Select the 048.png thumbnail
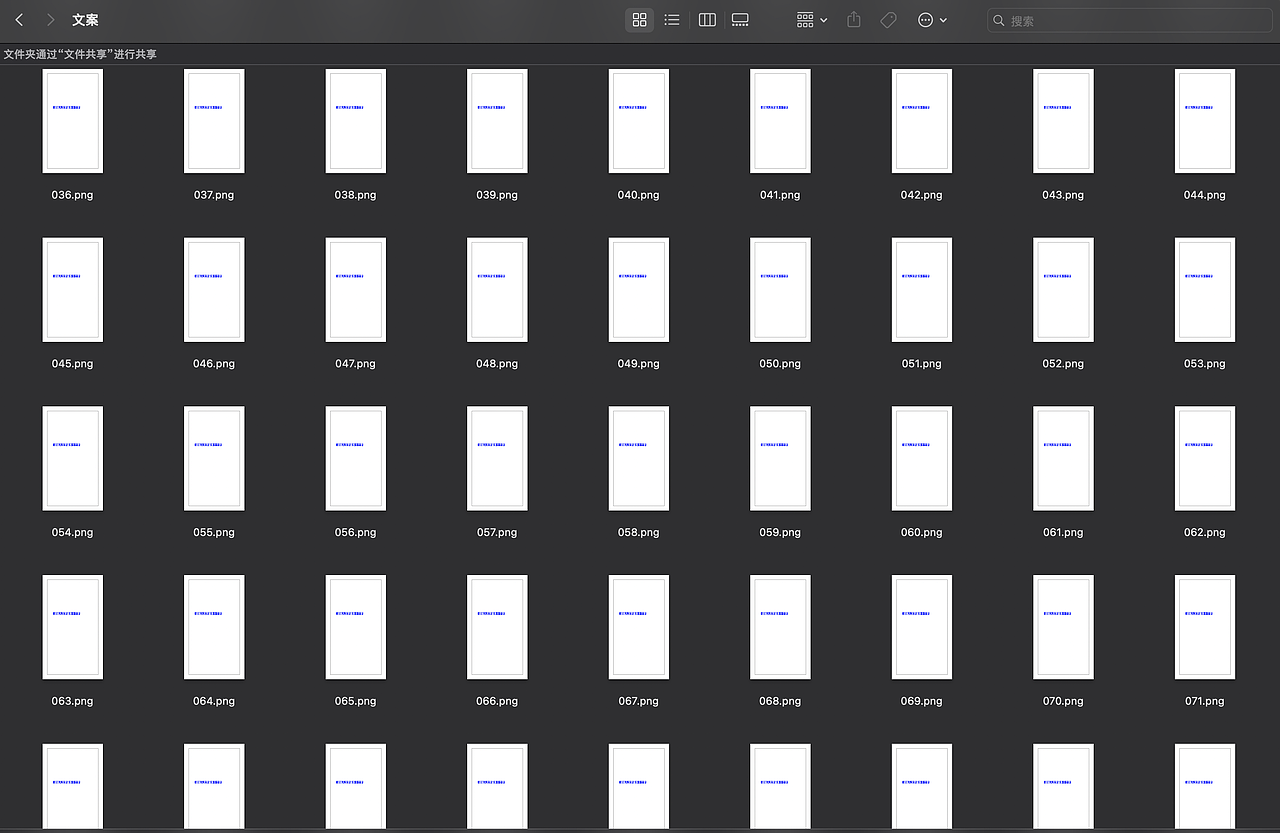 tap(497, 290)
